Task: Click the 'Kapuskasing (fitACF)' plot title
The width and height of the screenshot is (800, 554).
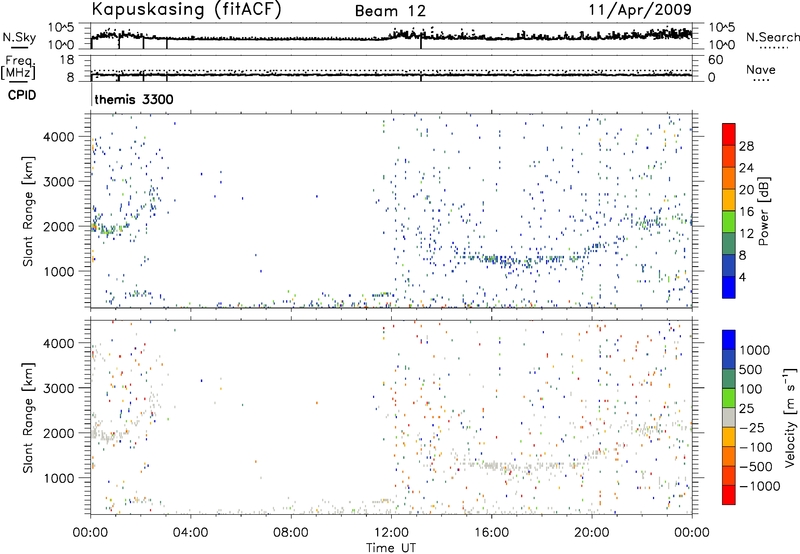Action: pyautogui.click(x=186, y=9)
